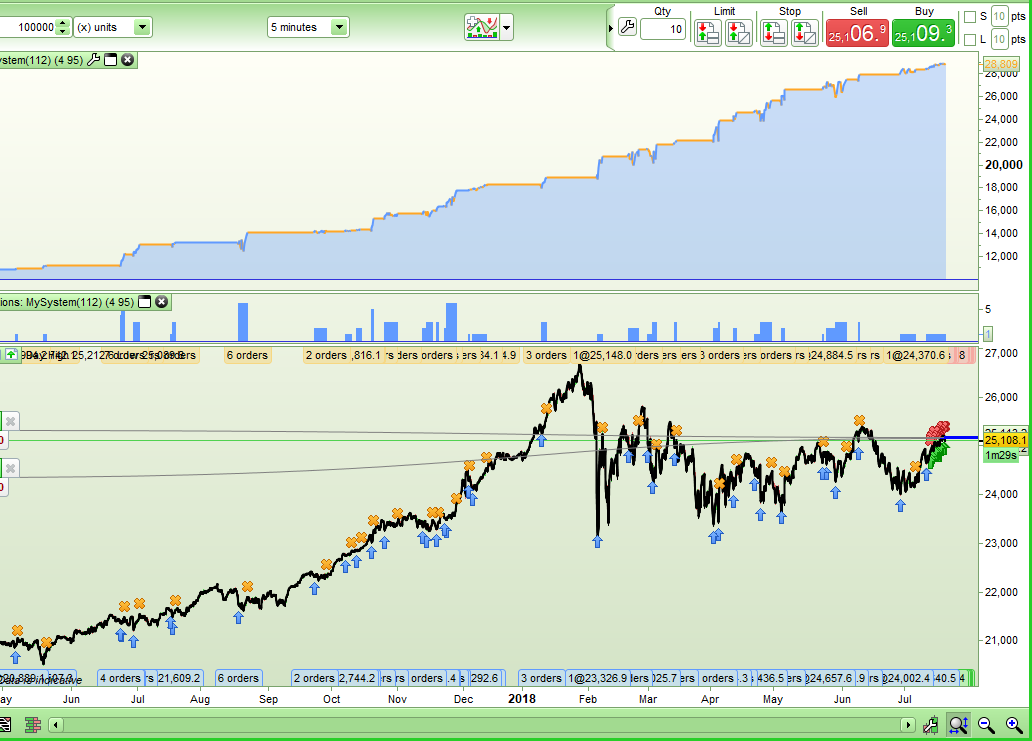Image resolution: width=1032 pixels, height=741 pixels.
Task: Click the 'MySystem(112)' title on the equity panel
Action: pyautogui.click(x=40, y=60)
